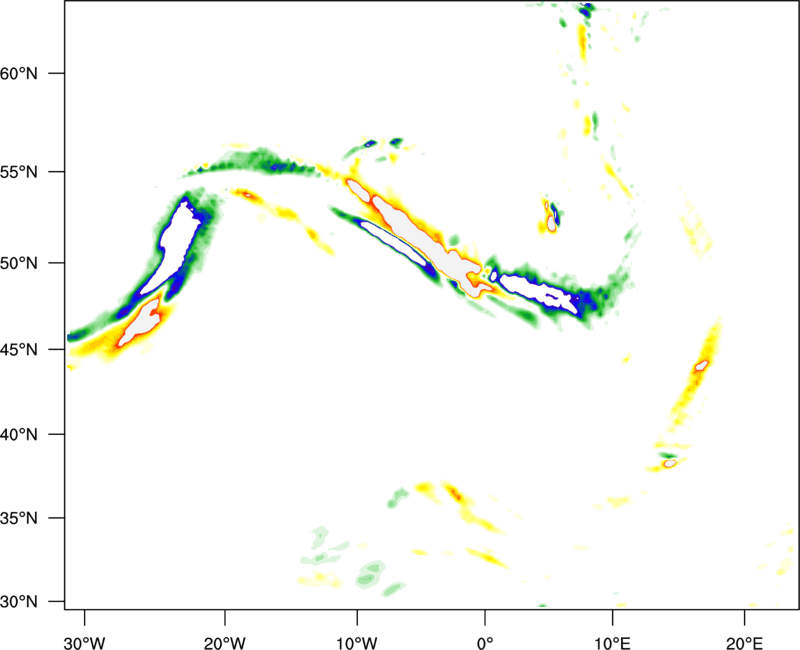This screenshot has width=800, height=650.
Task: Click the 40°N latitude label
Action: click(x=19, y=435)
